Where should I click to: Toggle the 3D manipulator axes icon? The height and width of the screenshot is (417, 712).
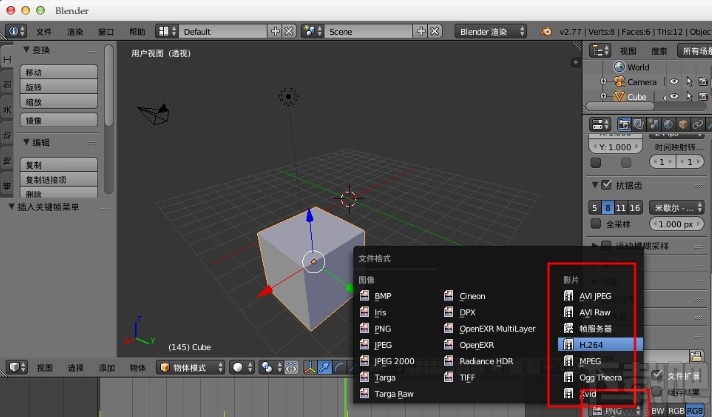click(310, 367)
